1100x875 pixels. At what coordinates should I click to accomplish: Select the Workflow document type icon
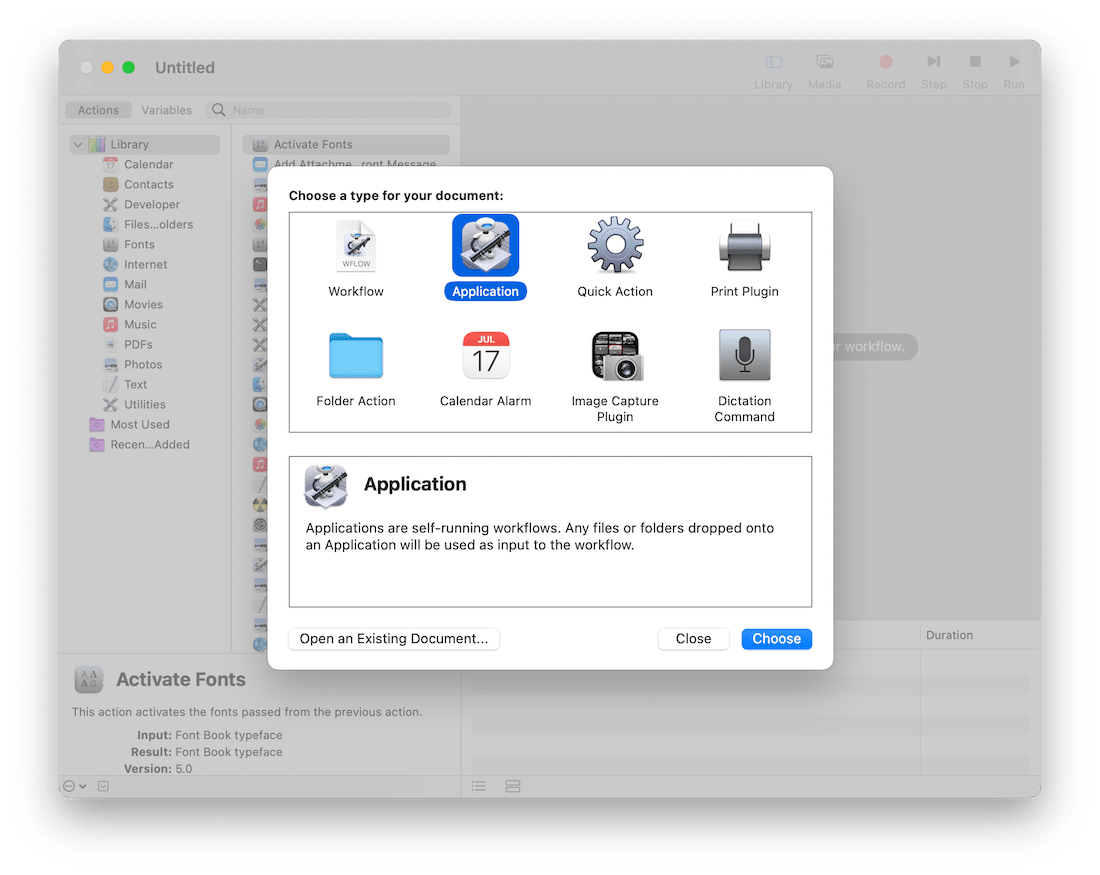tap(356, 247)
